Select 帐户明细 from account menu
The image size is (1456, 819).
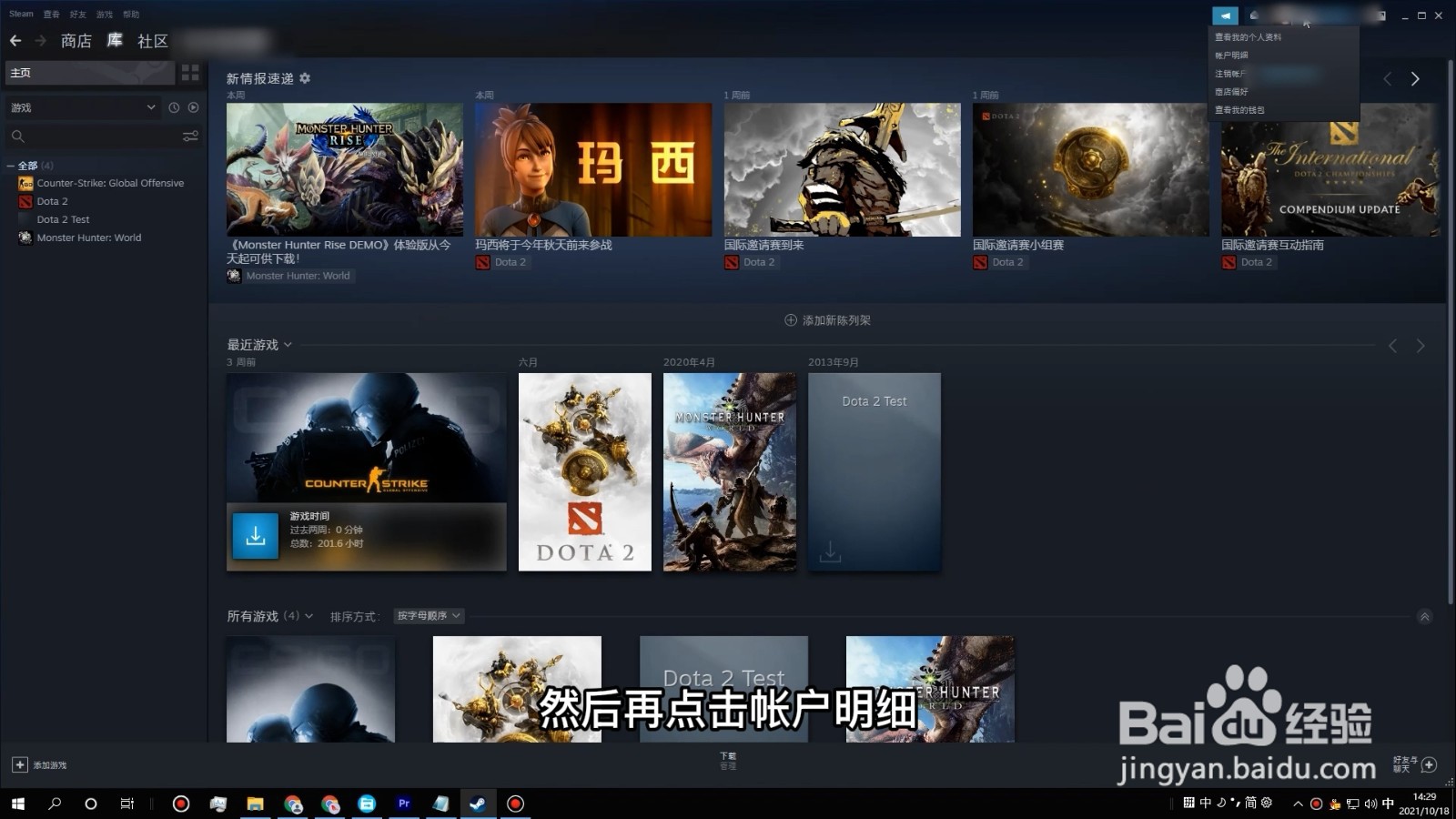pyautogui.click(x=1231, y=56)
